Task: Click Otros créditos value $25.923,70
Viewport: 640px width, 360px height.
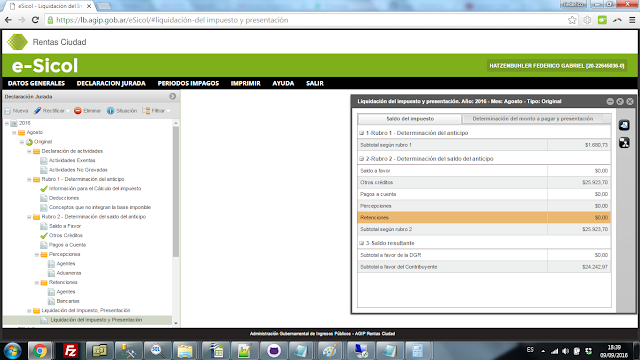Action: (595, 182)
